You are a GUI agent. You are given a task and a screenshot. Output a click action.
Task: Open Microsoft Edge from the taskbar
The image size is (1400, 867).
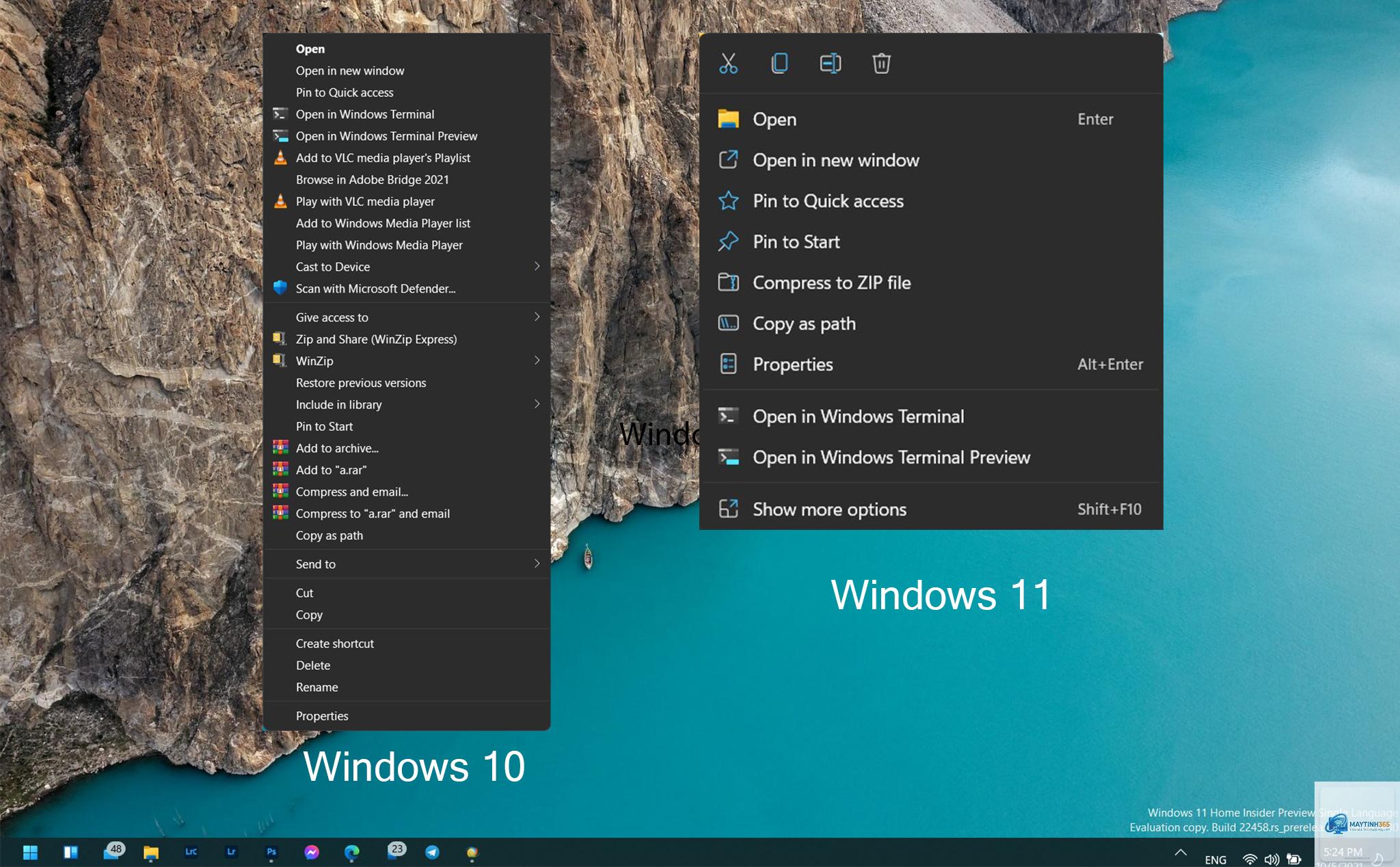pos(351,852)
